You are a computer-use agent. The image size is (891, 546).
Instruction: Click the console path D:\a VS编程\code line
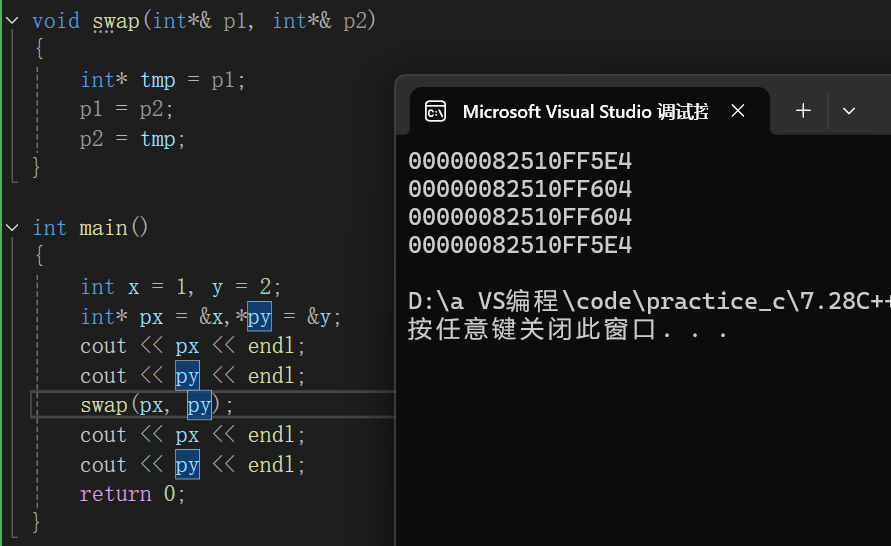(649, 301)
